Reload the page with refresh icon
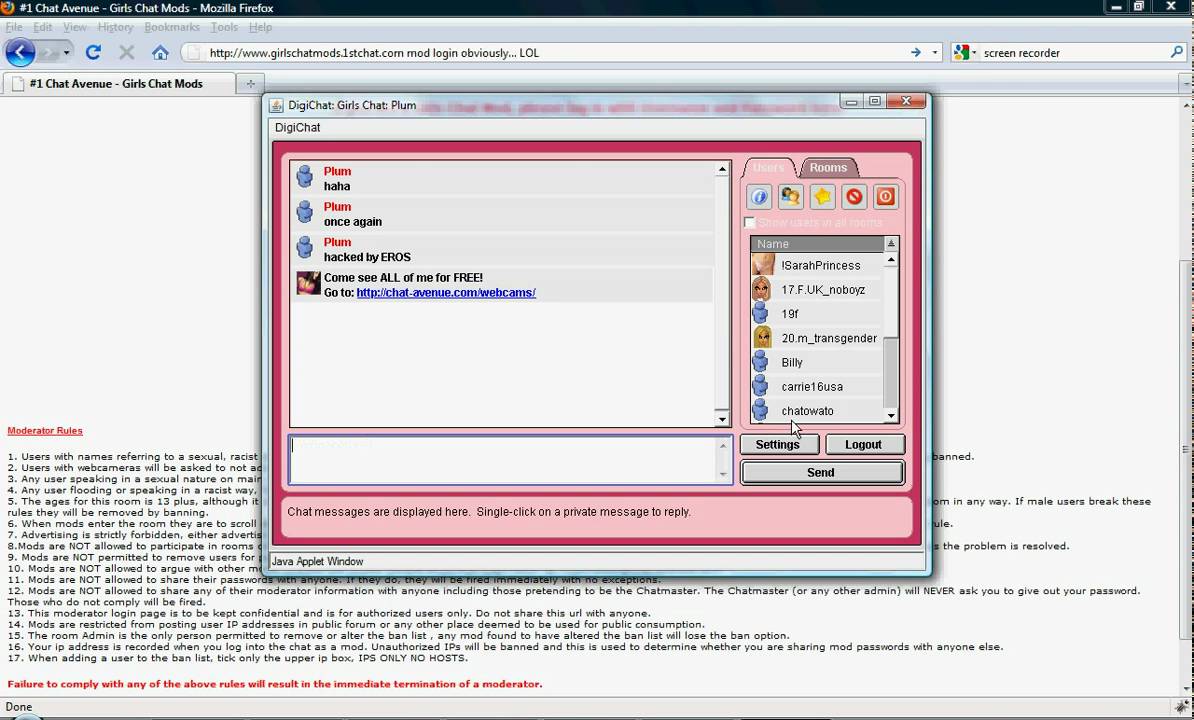This screenshot has width=1194, height=720. point(93,53)
